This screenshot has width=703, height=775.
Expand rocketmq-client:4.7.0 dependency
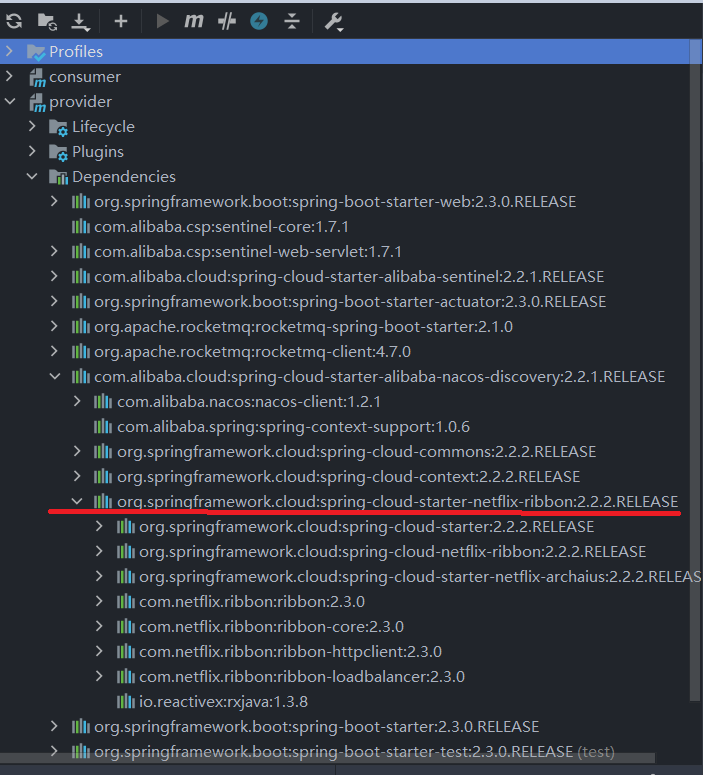[54, 351]
